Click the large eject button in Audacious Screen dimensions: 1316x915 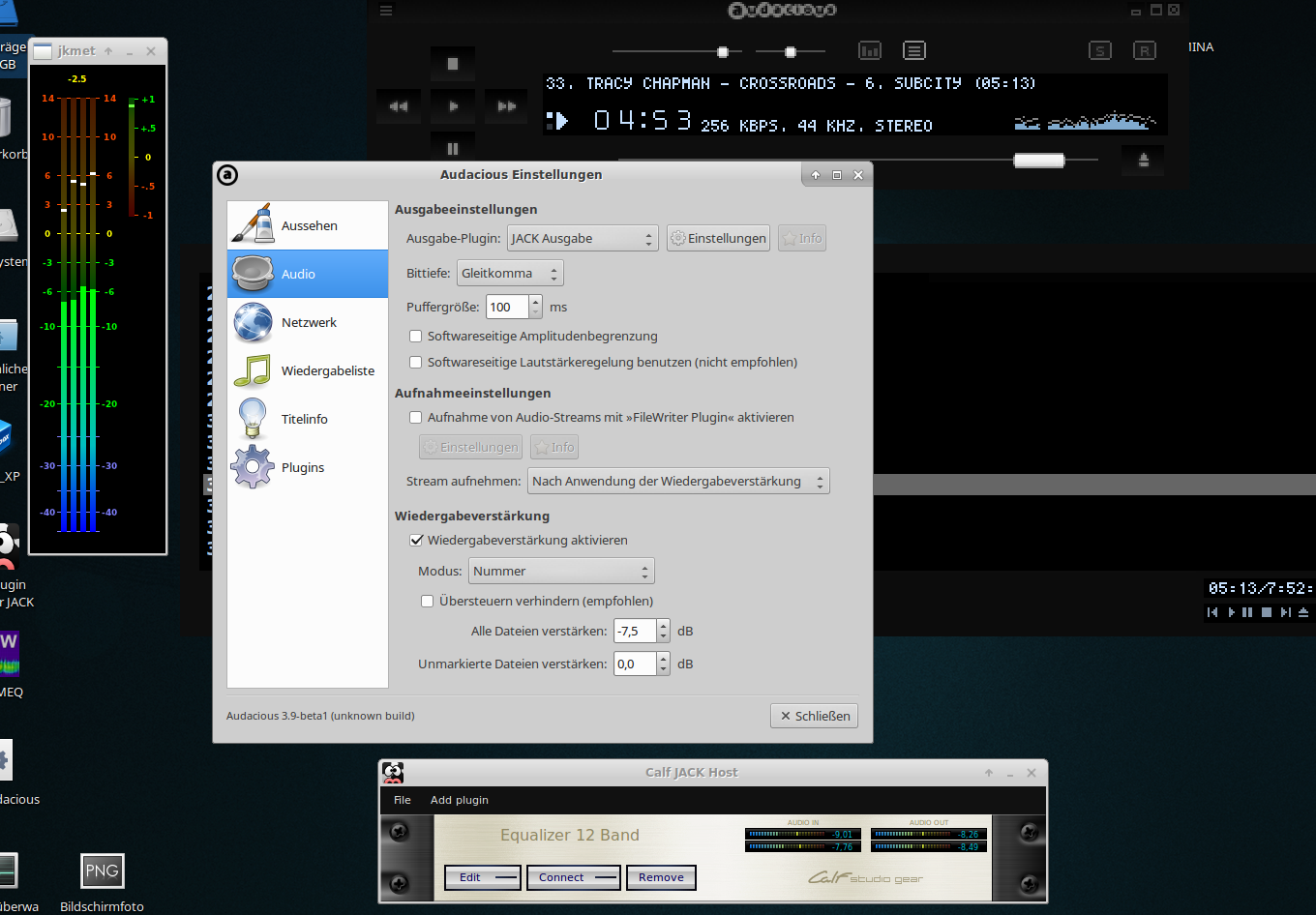(x=1144, y=161)
